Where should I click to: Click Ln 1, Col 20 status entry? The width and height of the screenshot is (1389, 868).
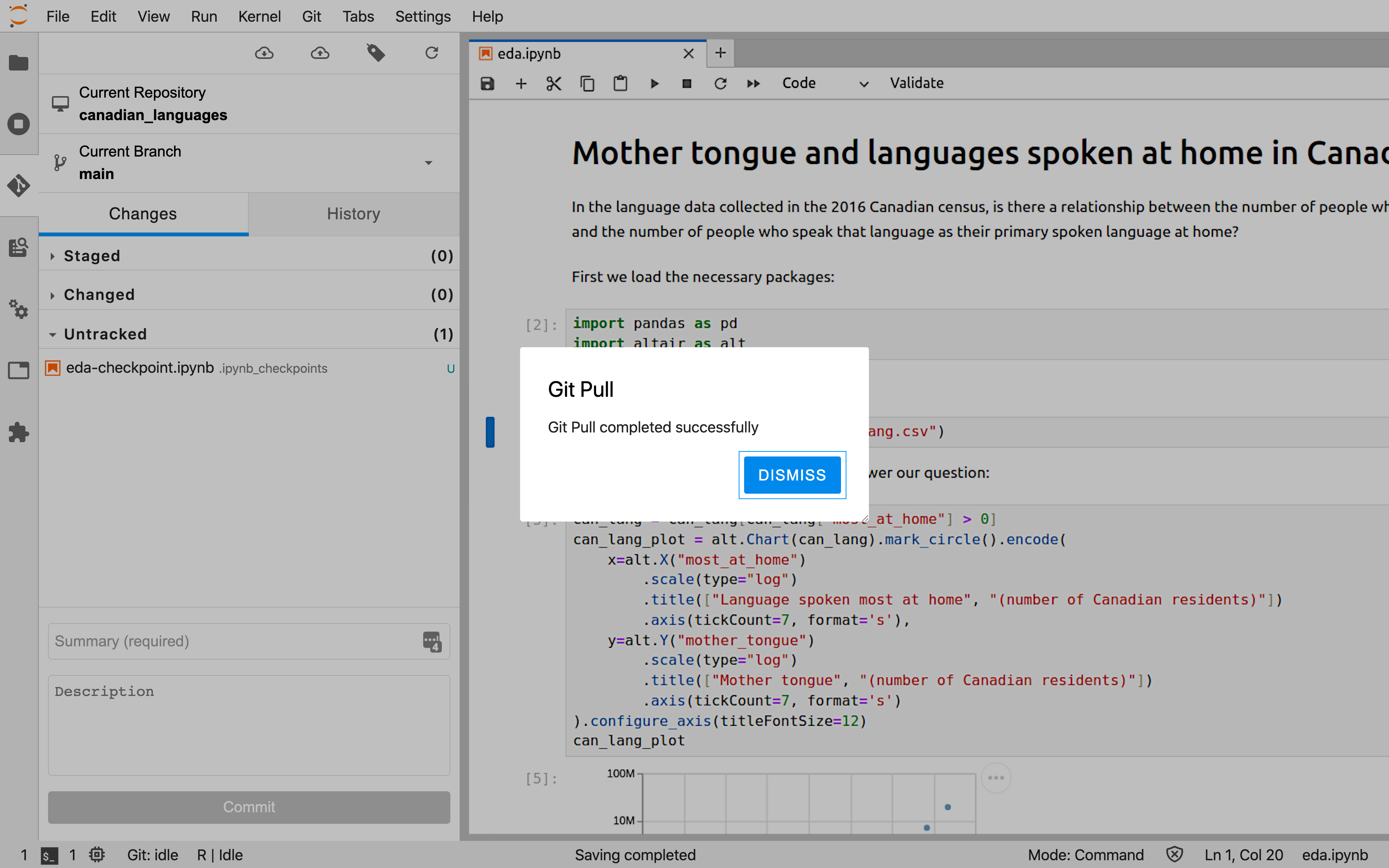pos(1244,855)
